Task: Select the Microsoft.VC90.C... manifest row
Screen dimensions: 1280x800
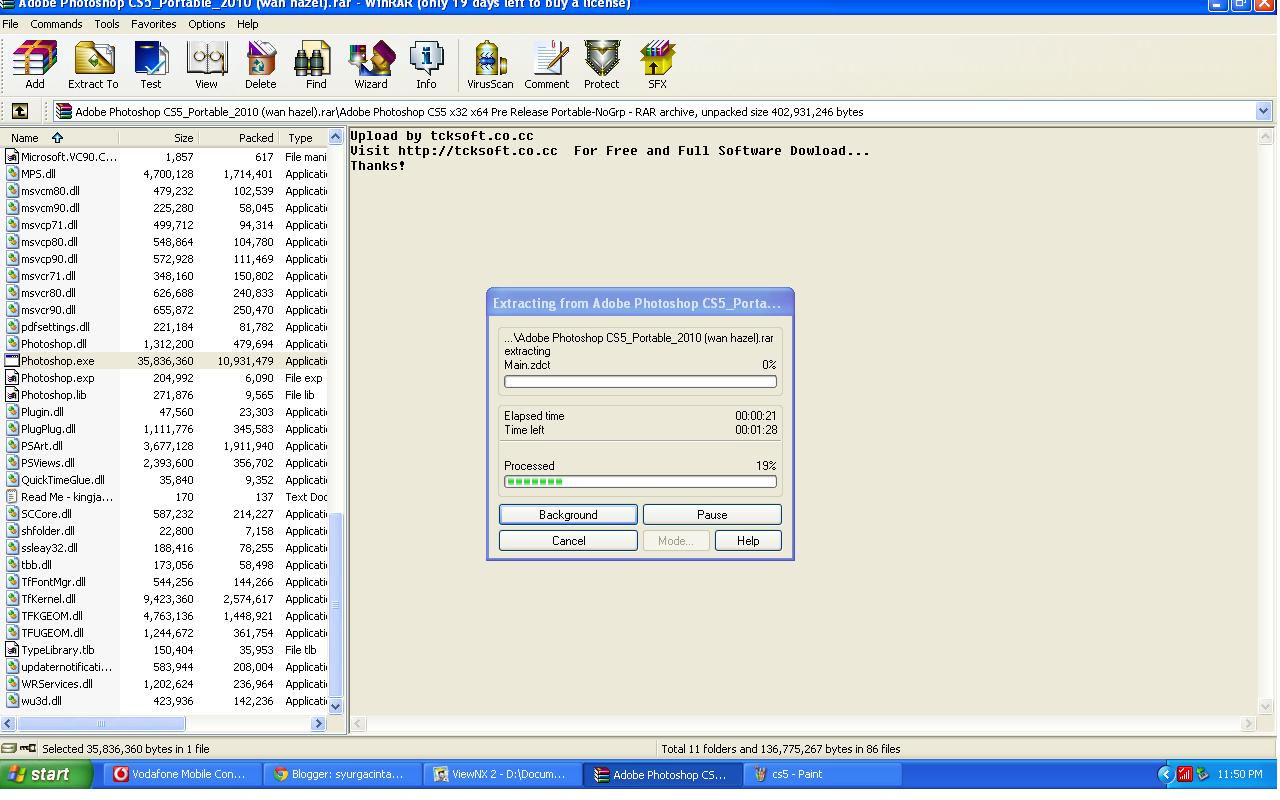Action: click(x=165, y=157)
